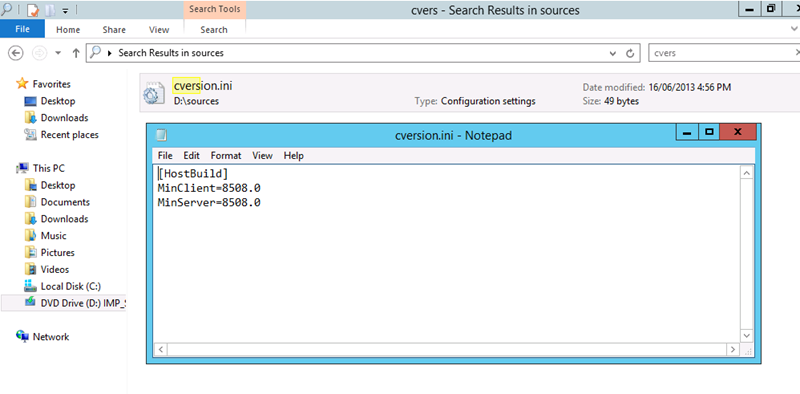Go up one folder level arrow

(76, 53)
